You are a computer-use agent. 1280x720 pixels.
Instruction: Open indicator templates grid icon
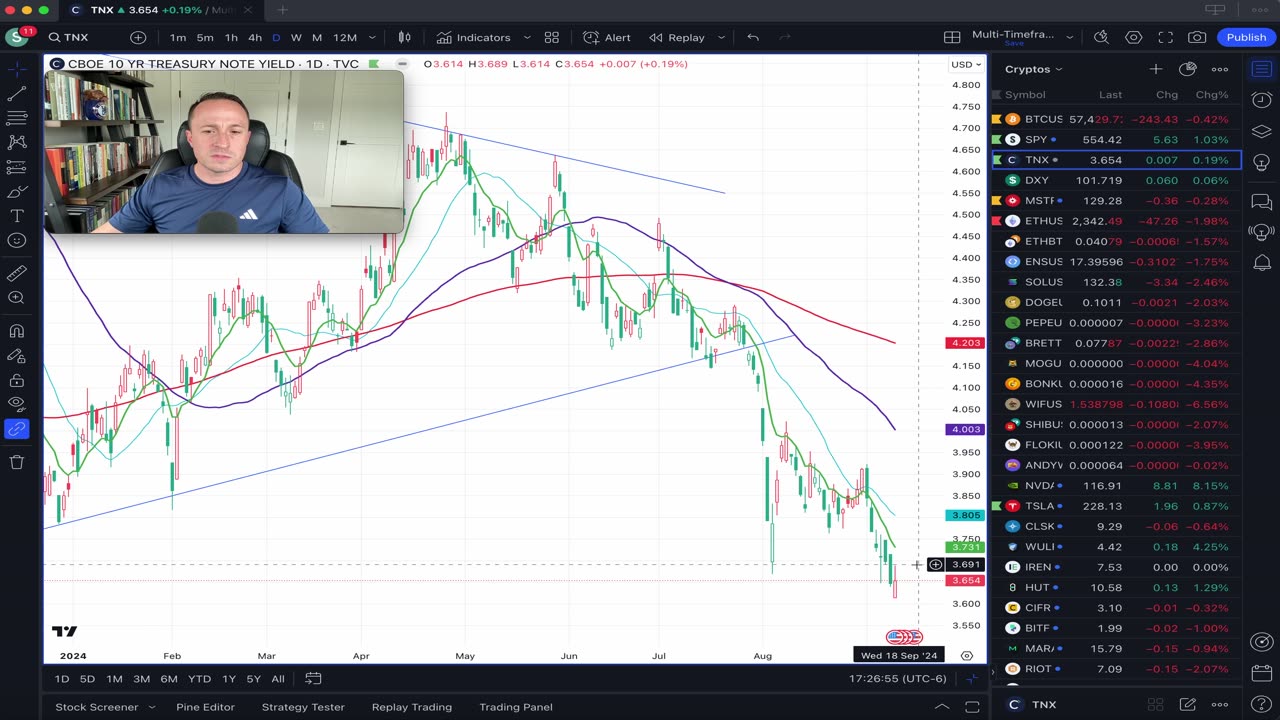click(551, 37)
